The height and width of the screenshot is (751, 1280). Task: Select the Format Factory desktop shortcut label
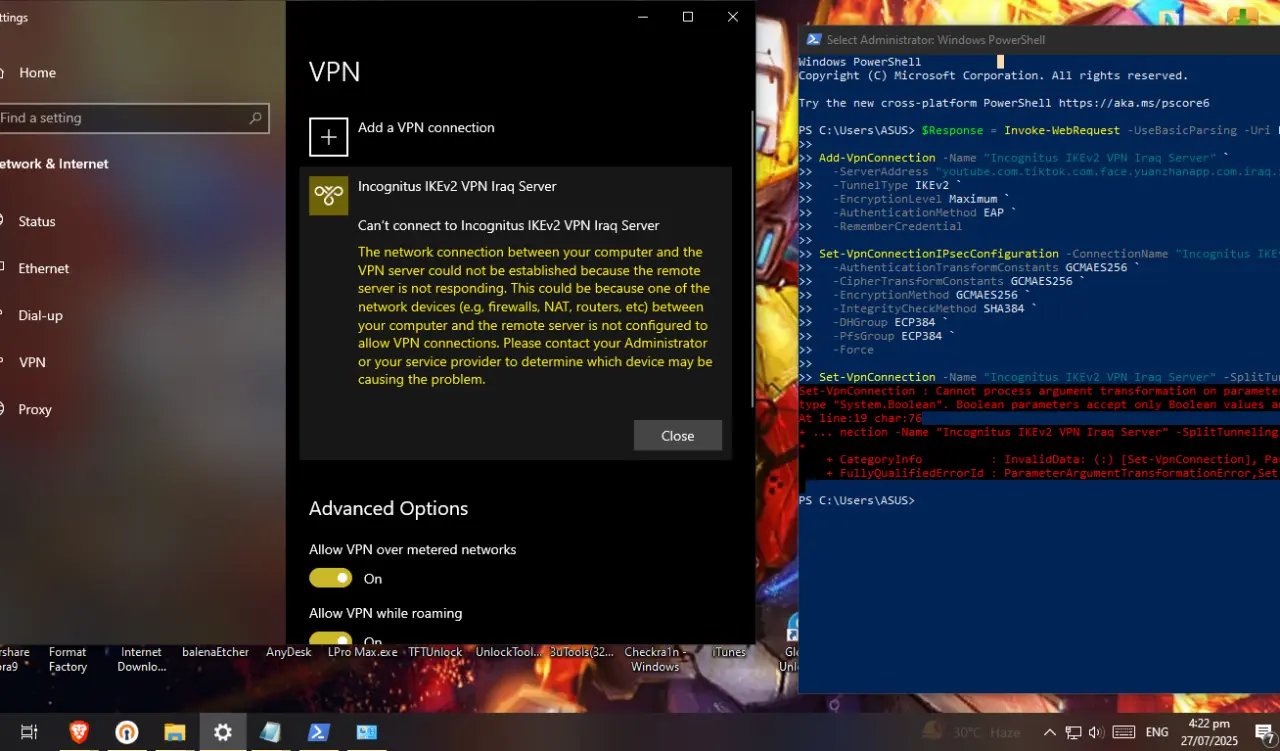[68, 660]
